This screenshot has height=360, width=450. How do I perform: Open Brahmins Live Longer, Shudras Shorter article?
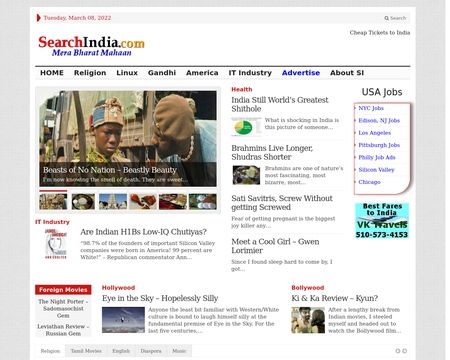[x=272, y=152]
